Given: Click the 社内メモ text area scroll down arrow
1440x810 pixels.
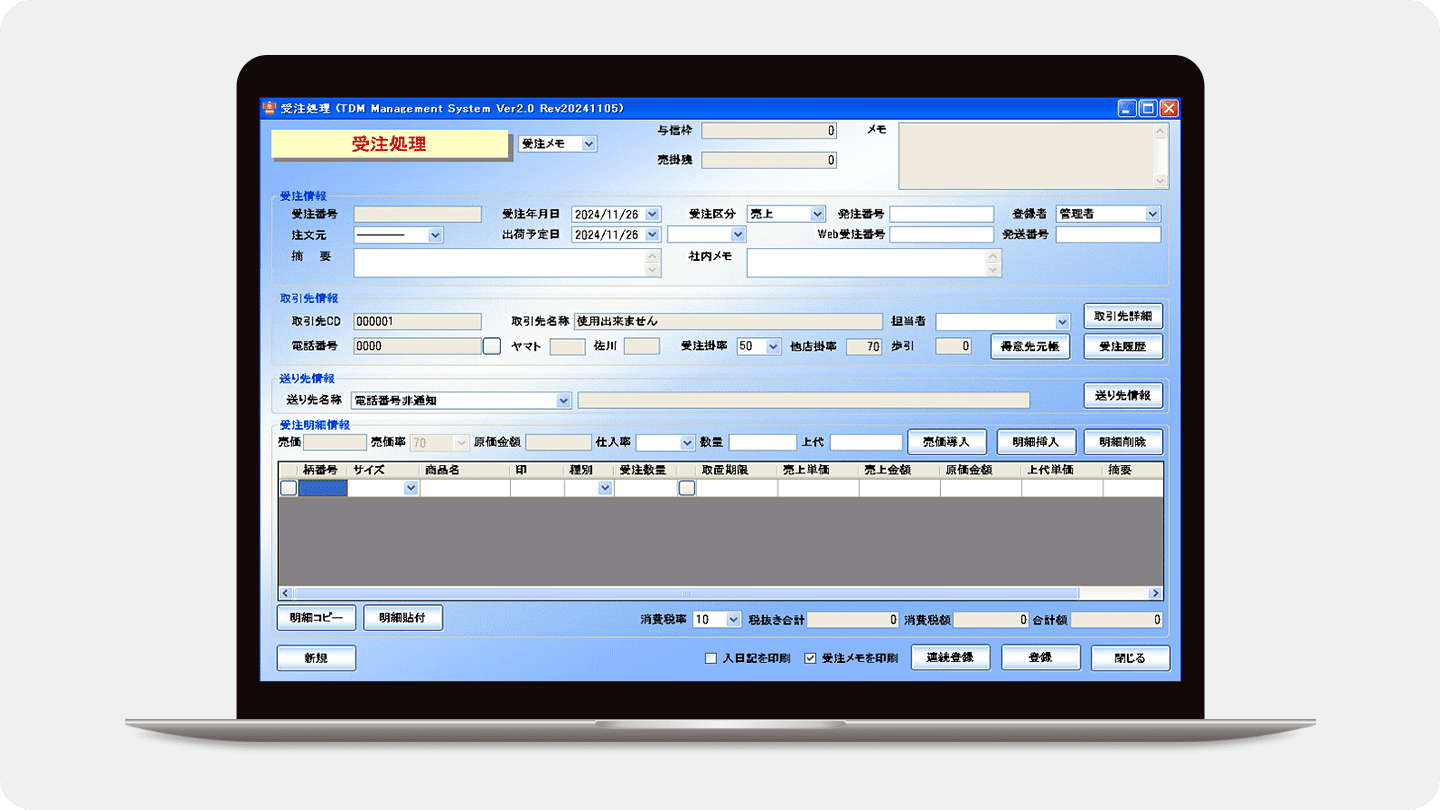Looking at the screenshot, I should click(994, 270).
